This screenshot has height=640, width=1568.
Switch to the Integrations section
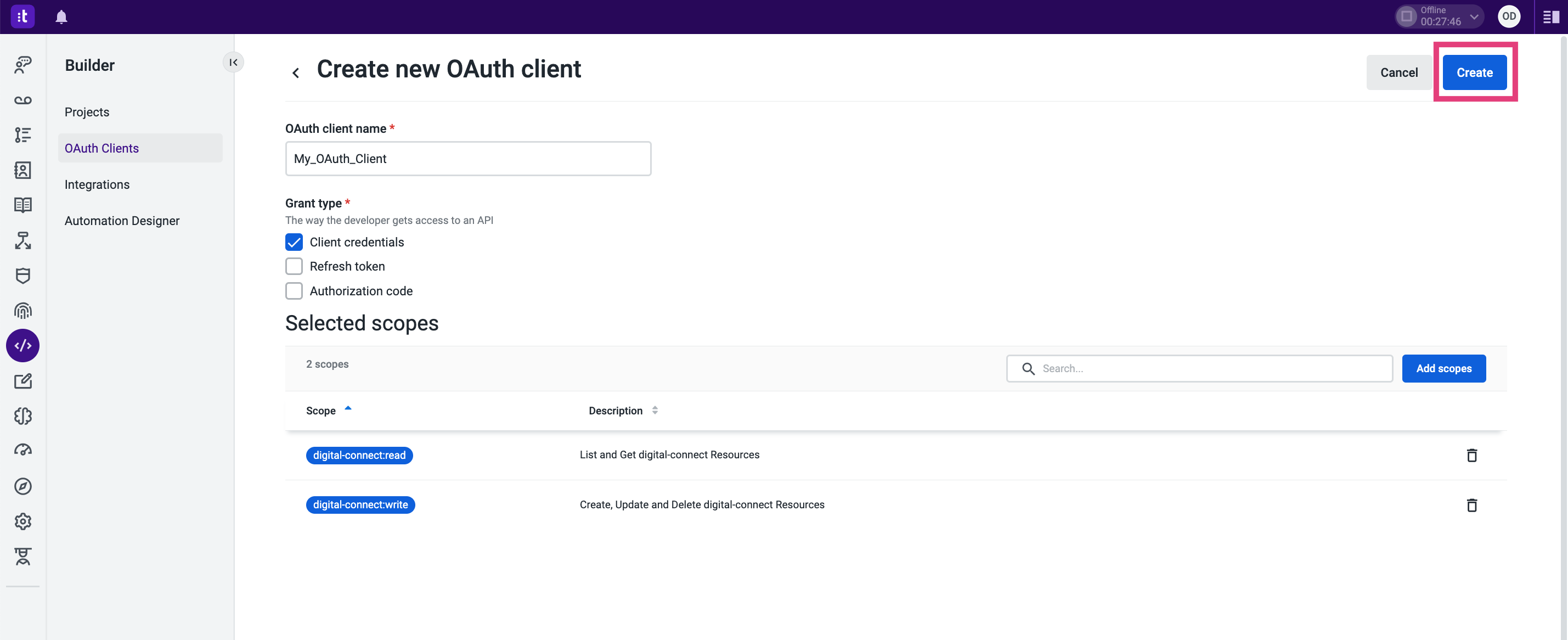(97, 184)
